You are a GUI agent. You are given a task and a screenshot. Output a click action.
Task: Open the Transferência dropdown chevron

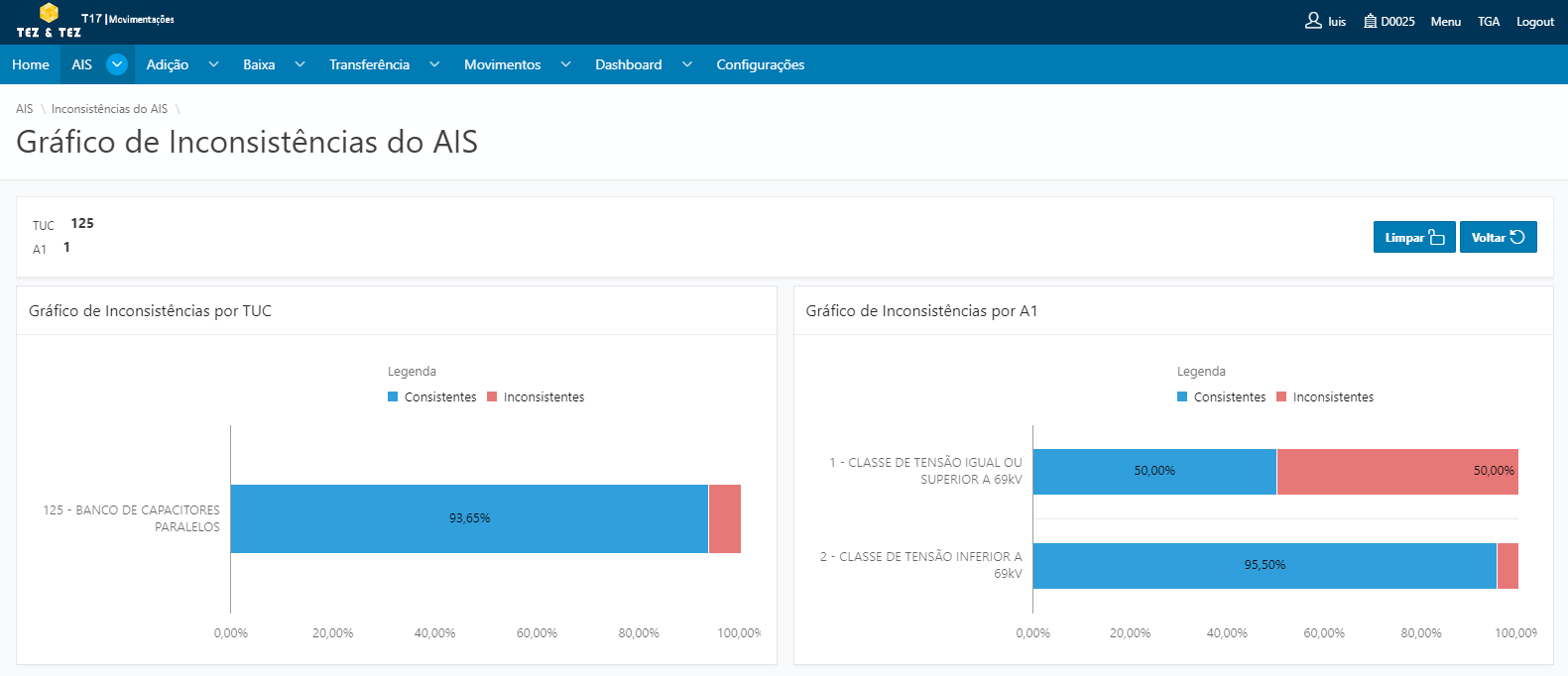click(434, 64)
